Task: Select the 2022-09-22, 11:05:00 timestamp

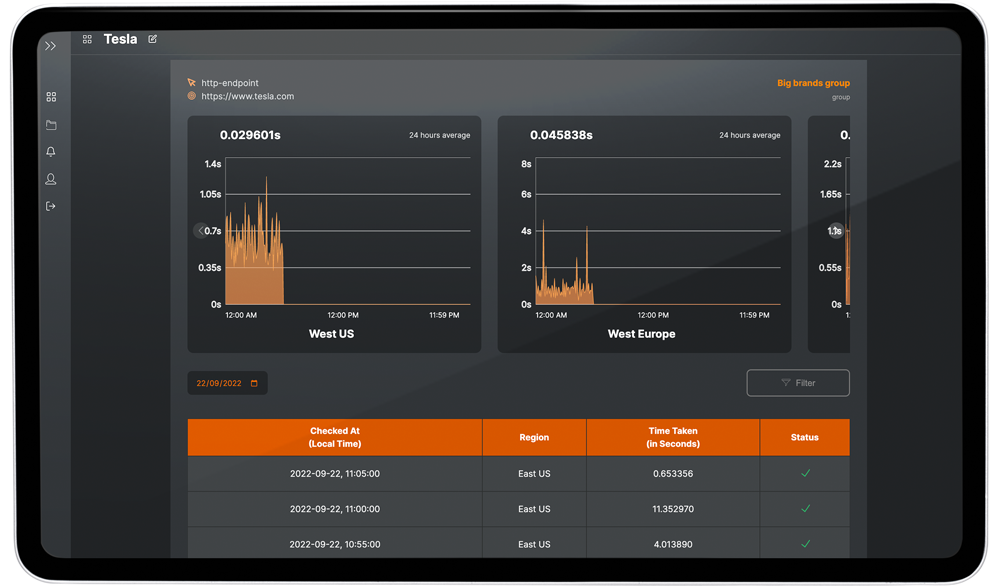Action: click(335, 474)
